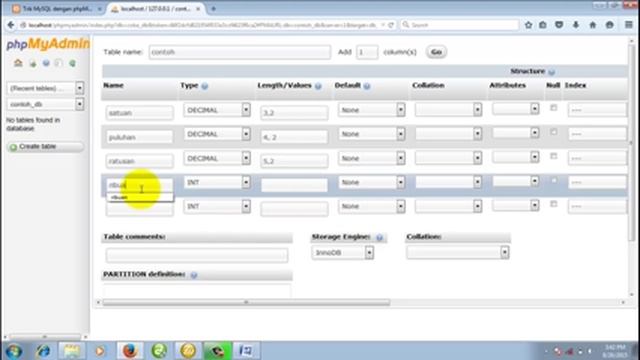
Task: Click the Add column(s) number field
Action: [367, 52]
